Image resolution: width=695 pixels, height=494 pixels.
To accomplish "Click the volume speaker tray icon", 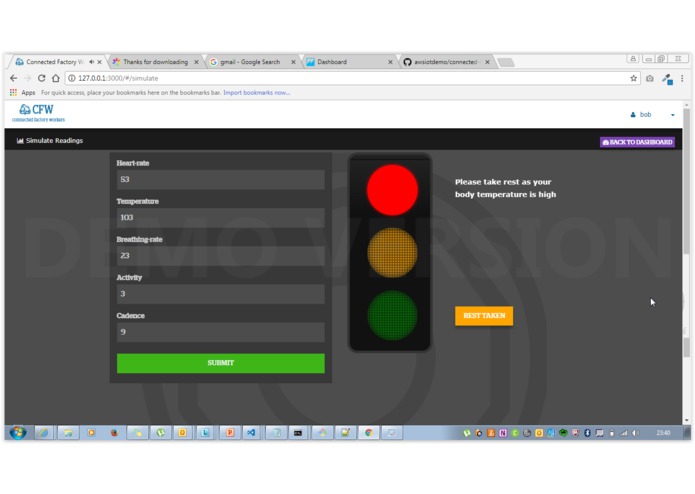I will tap(635, 433).
